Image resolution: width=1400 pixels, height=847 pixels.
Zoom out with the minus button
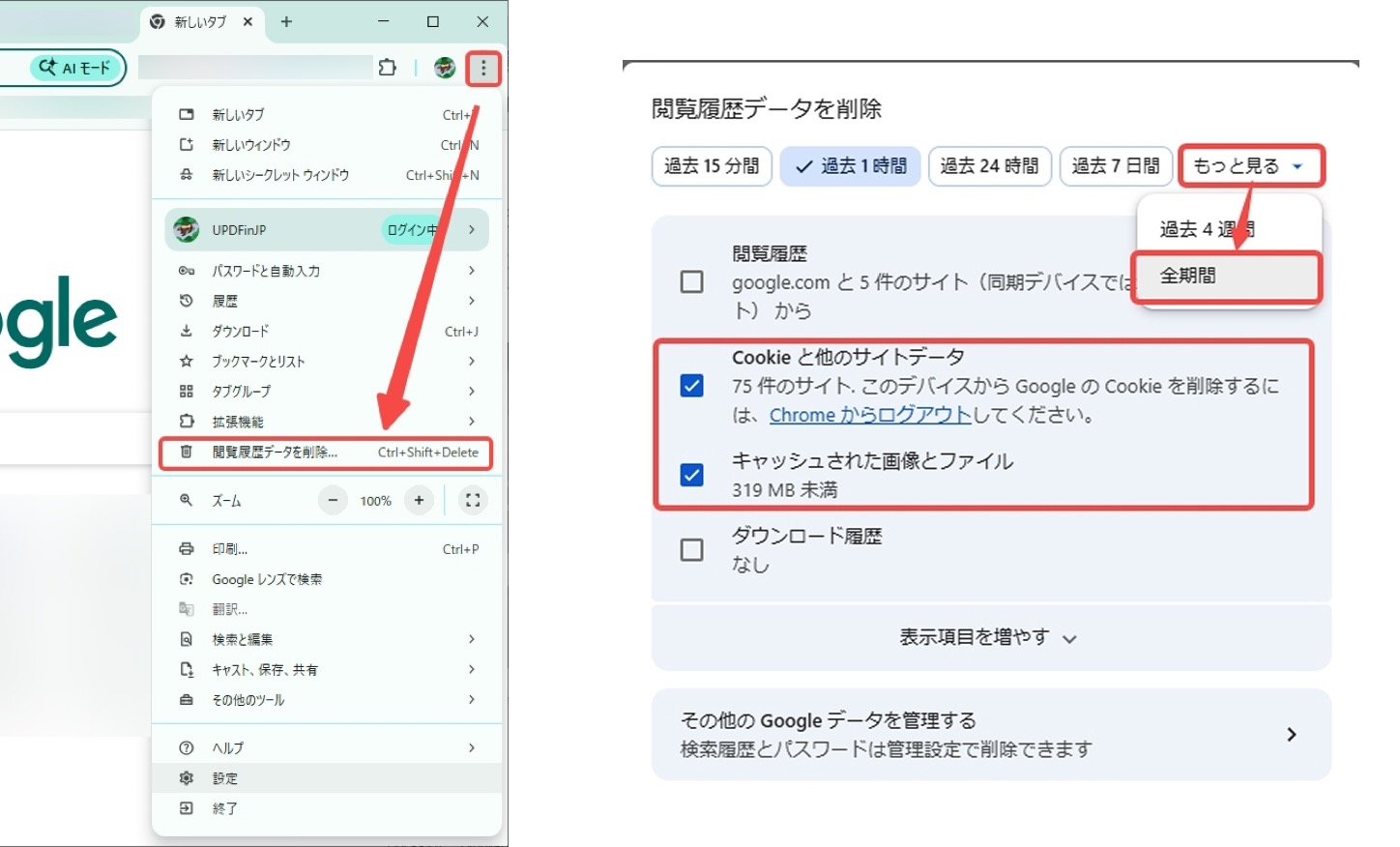coord(333,500)
